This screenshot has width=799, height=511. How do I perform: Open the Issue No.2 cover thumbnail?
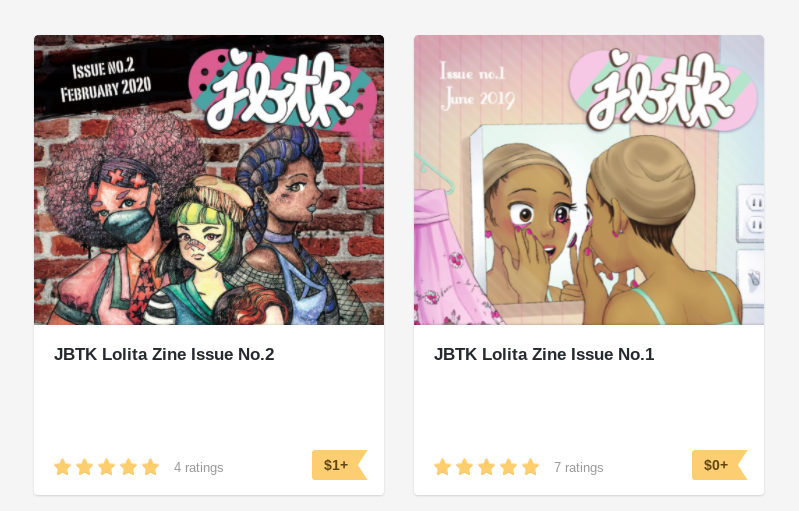(209, 180)
